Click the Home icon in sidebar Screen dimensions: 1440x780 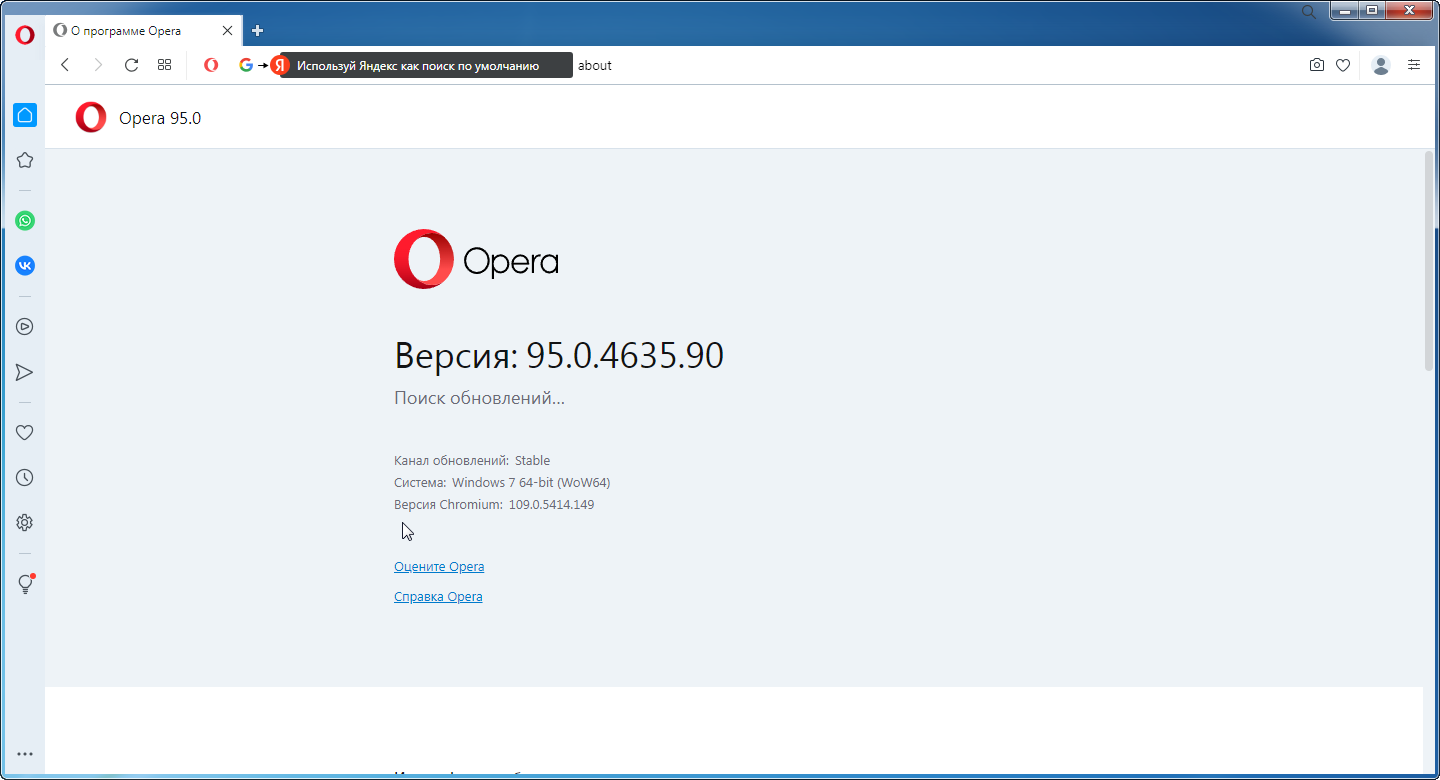click(x=25, y=115)
